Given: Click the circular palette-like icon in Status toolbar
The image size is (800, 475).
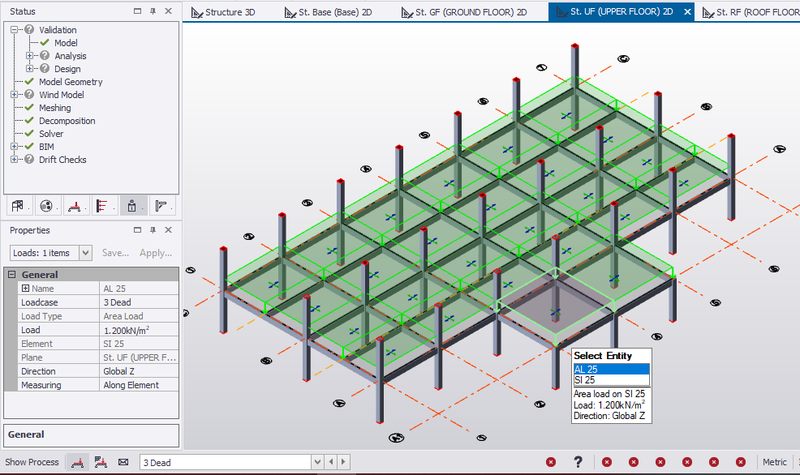Looking at the screenshot, I should click(x=46, y=206).
